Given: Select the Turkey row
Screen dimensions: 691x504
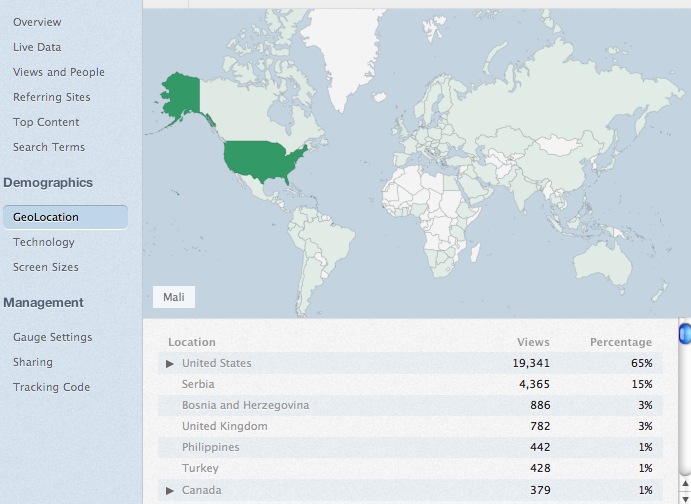Looking at the screenshot, I should tap(410, 468).
